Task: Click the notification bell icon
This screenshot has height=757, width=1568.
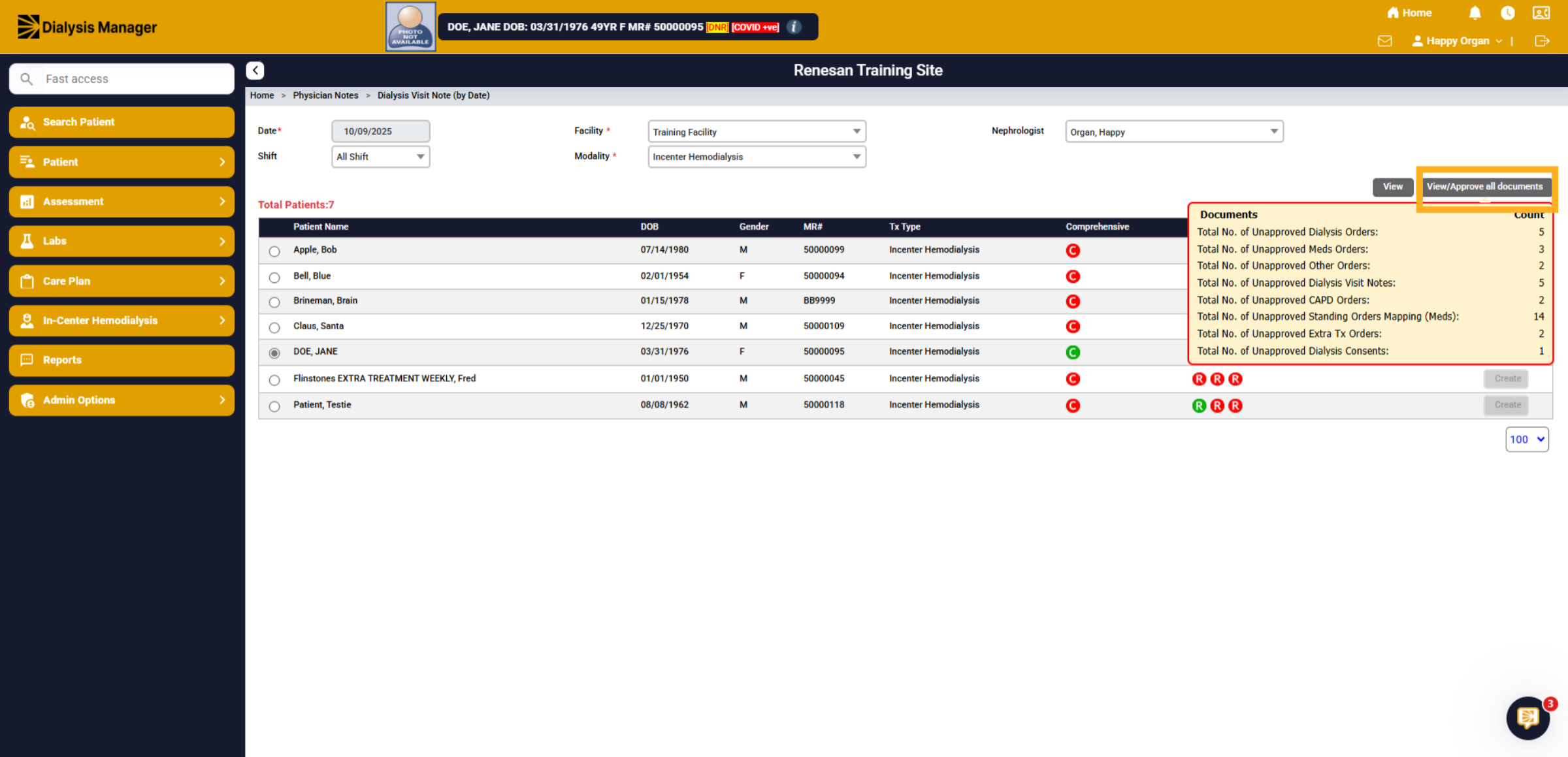Action: tap(1475, 13)
